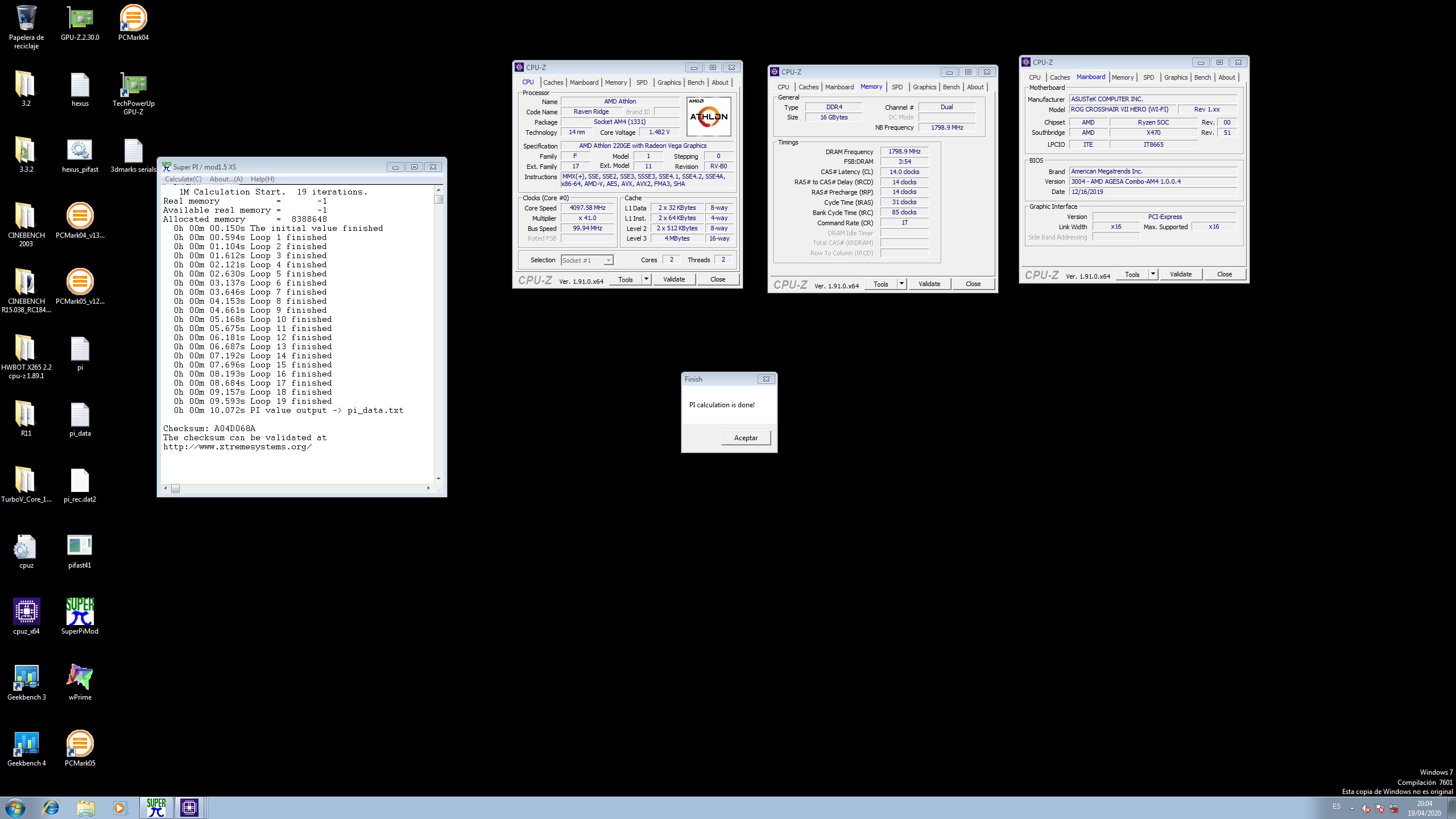Image resolution: width=1456 pixels, height=819 pixels.
Task: Open Bench tab in first CPU-Z window
Action: pos(696,82)
